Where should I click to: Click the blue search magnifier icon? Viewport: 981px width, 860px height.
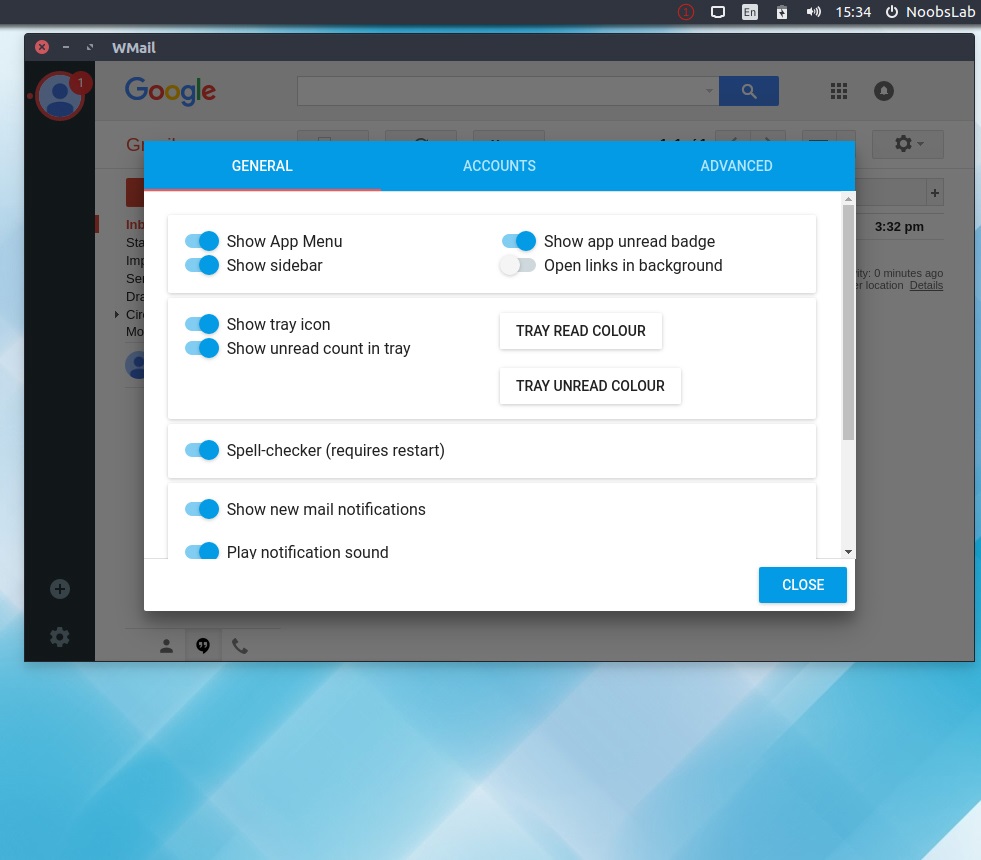748,90
